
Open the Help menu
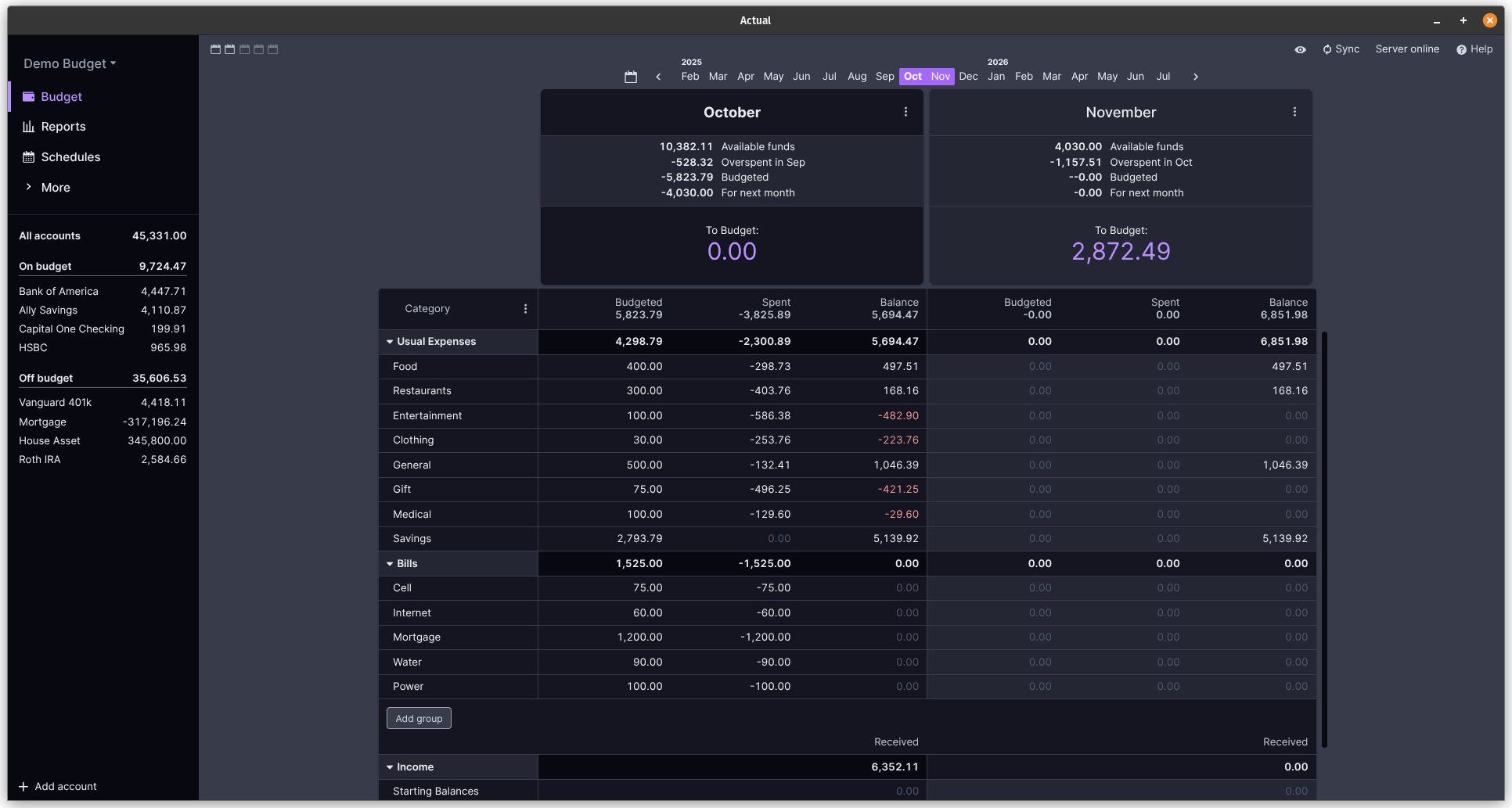coord(1474,49)
